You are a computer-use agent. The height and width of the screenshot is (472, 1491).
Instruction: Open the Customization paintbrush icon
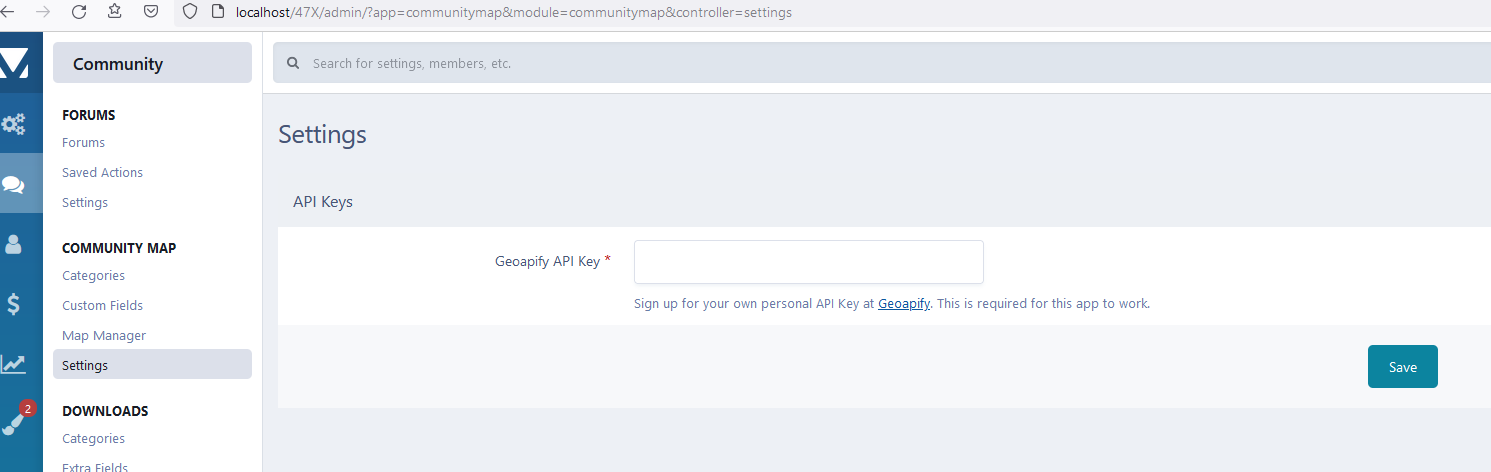(14, 422)
